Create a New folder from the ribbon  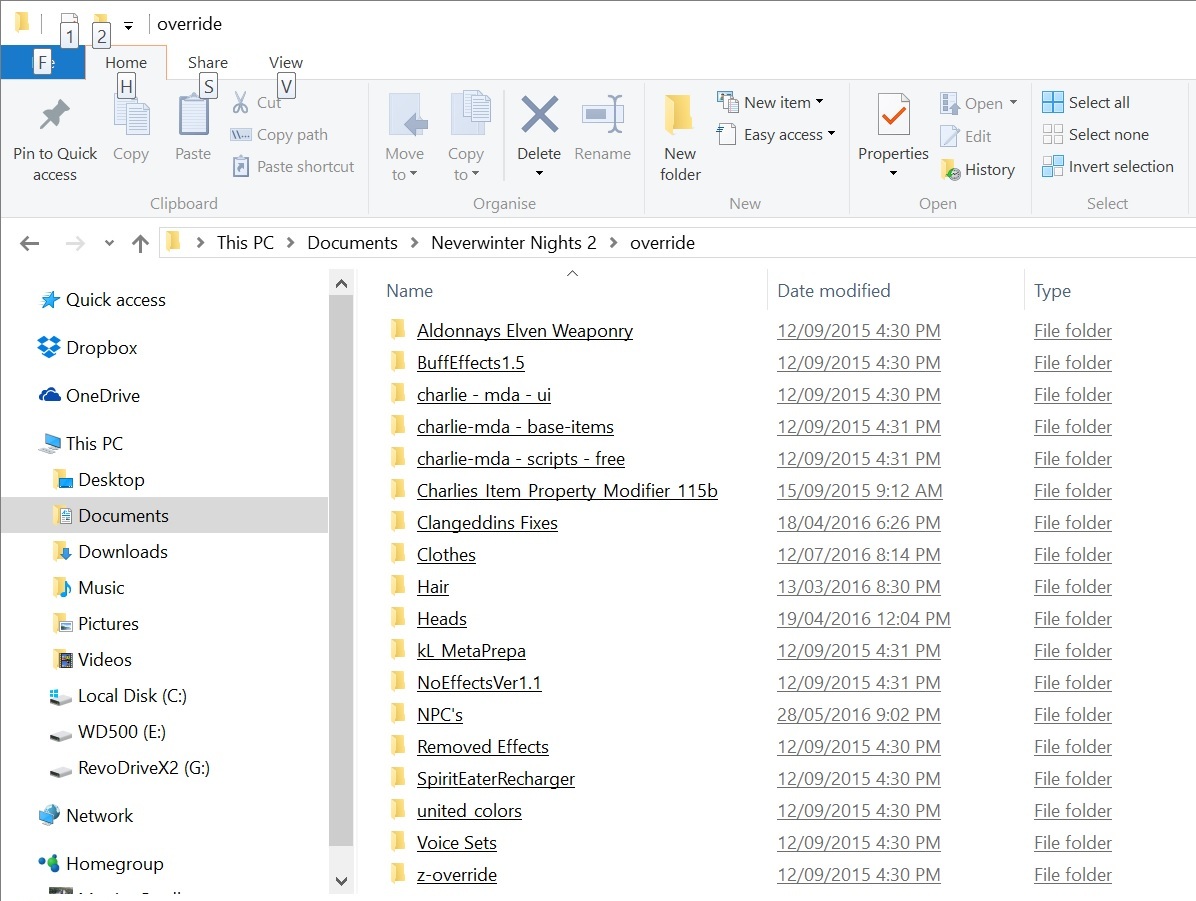[x=680, y=137]
